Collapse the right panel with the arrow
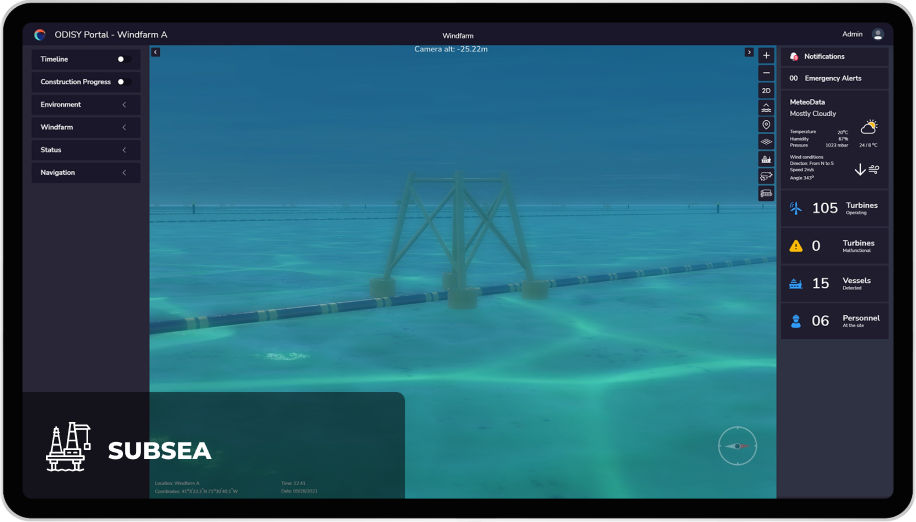 (x=749, y=52)
